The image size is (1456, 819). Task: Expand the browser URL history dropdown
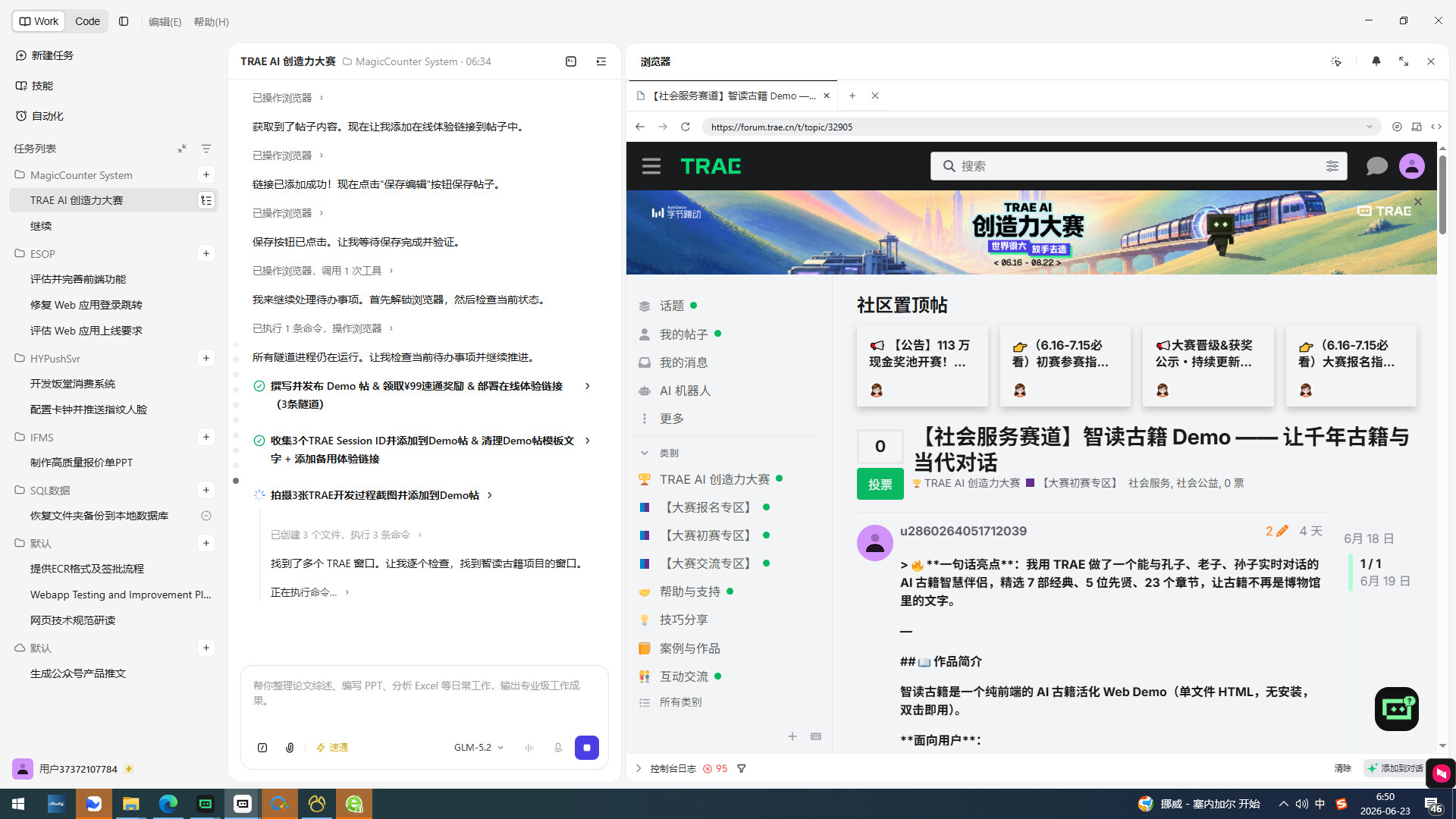[x=1370, y=127]
